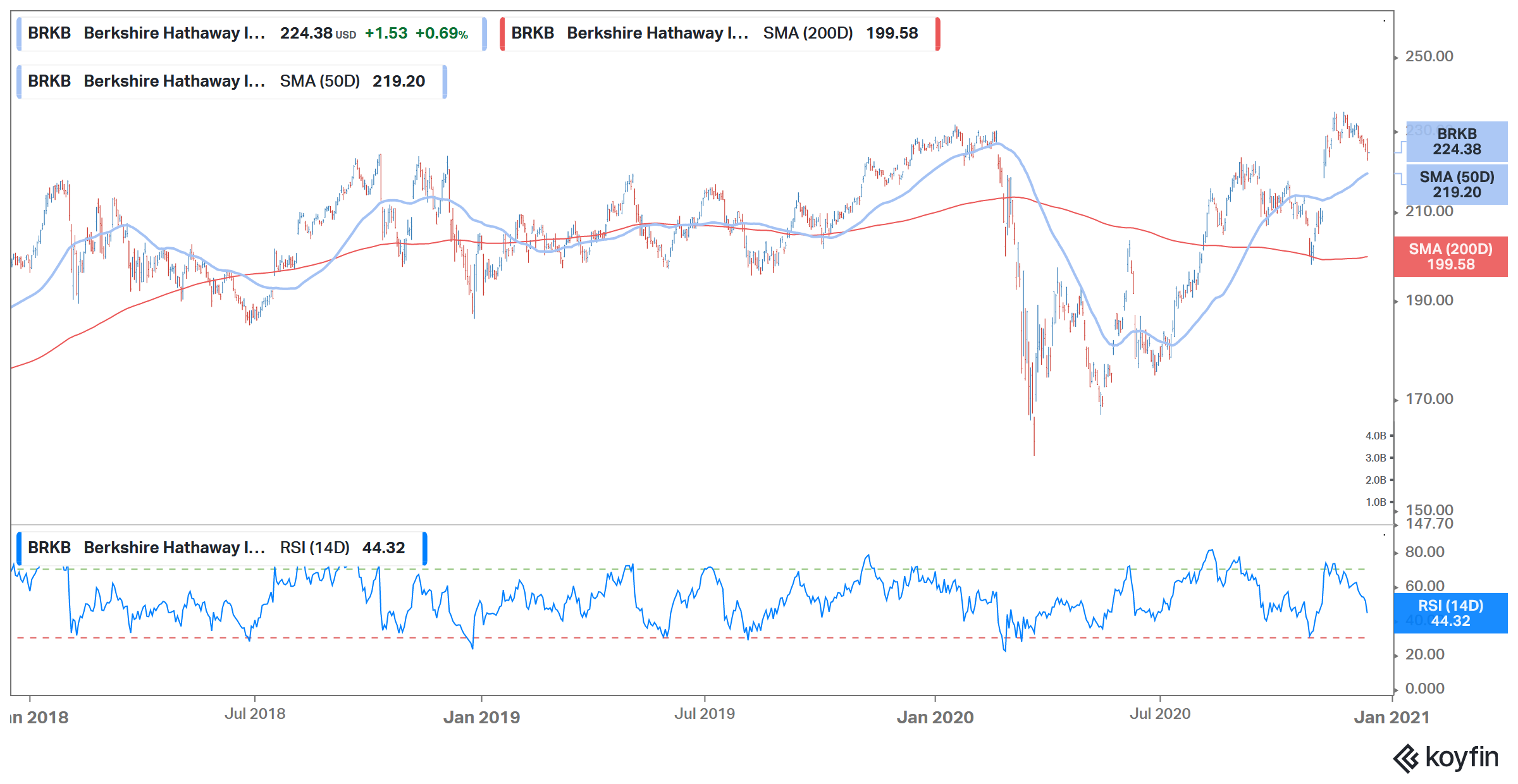The image size is (1518, 784).
Task: Click the 250.00 price axis label
Action: 1429,56
